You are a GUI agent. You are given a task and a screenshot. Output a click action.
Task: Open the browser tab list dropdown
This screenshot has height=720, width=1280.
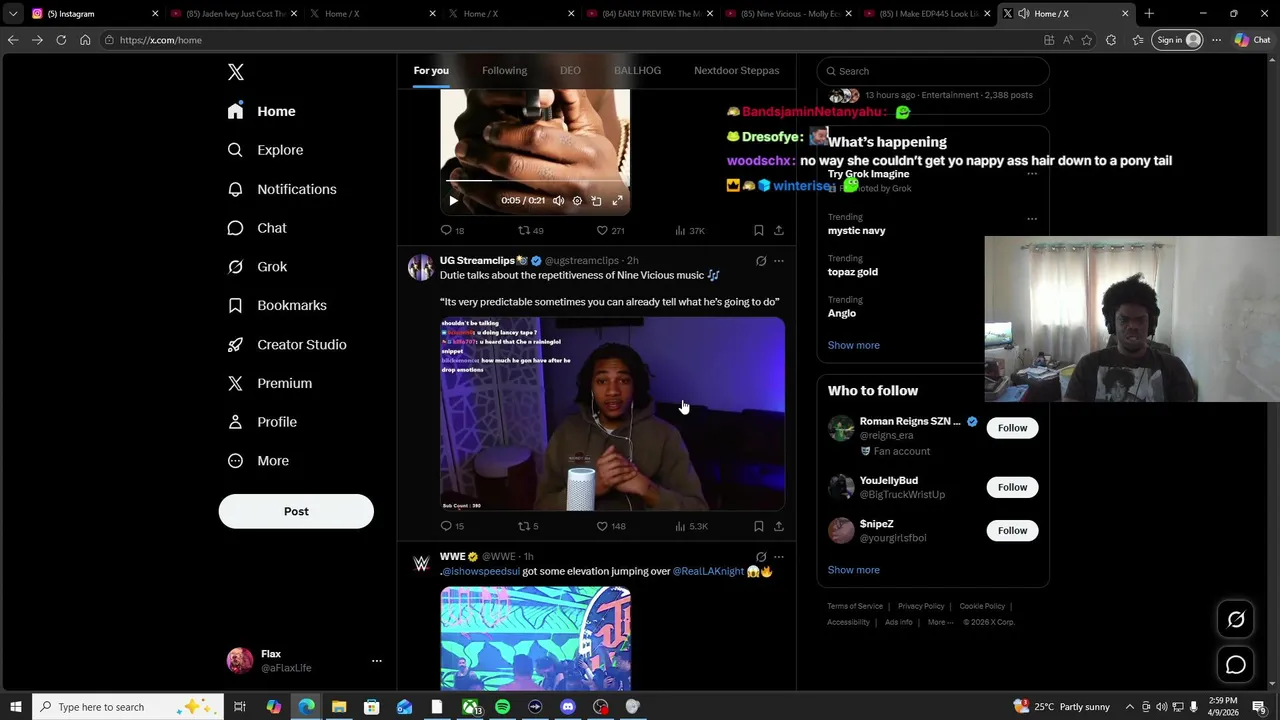13,14
